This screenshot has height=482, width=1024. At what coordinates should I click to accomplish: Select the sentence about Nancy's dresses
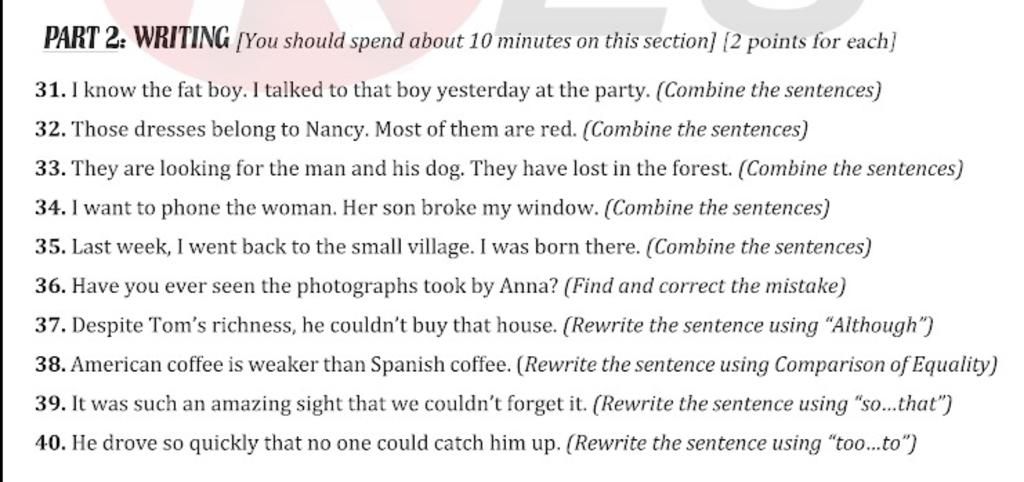(324, 129)
